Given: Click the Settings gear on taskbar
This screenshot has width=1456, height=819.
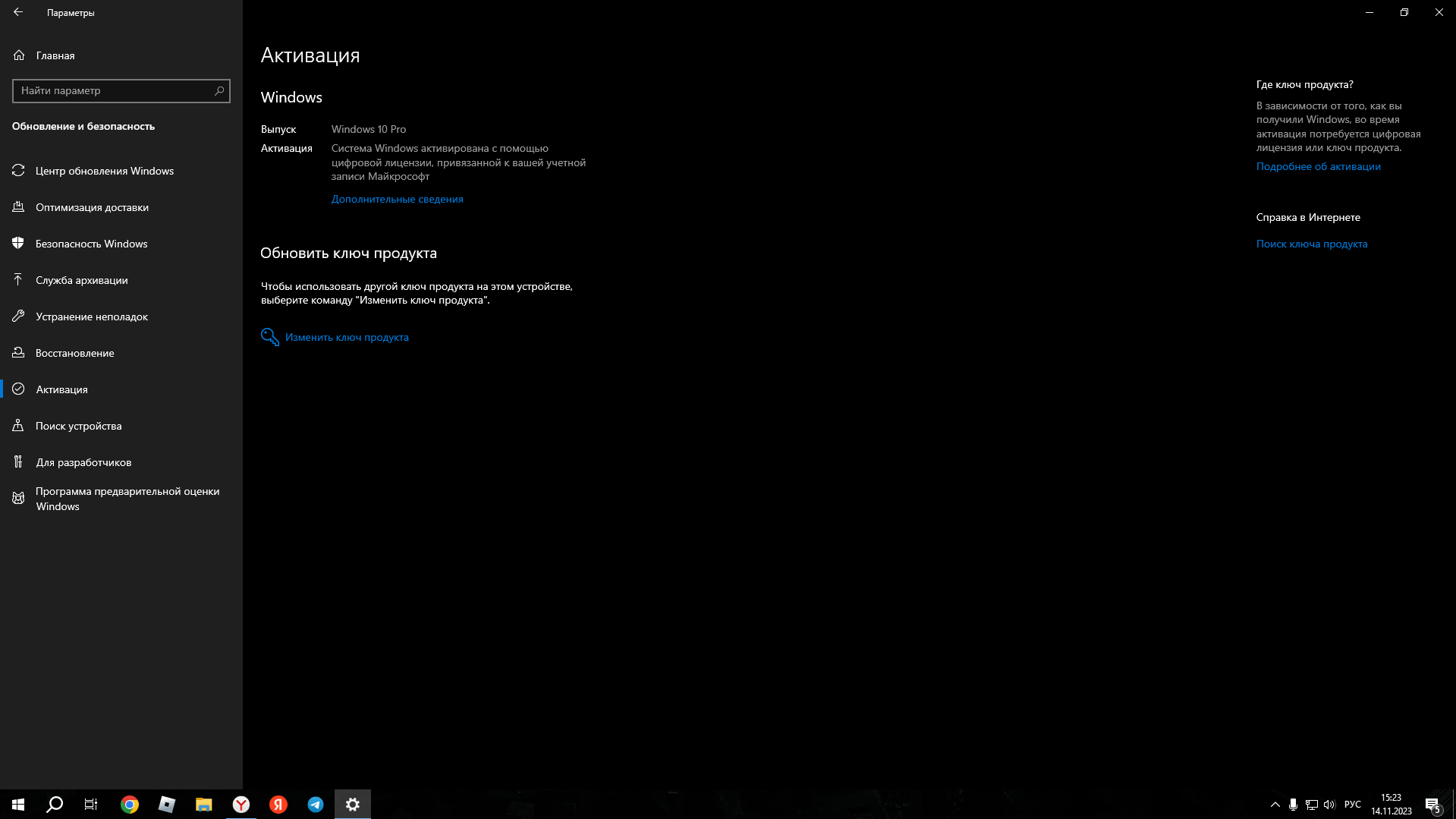Looking at the screenshot, I should (x=353, y=805).
